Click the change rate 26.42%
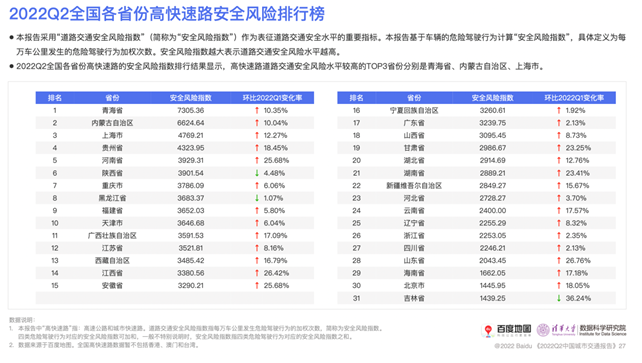This screenshot has width=642, height=363. (x=276, y=273)
